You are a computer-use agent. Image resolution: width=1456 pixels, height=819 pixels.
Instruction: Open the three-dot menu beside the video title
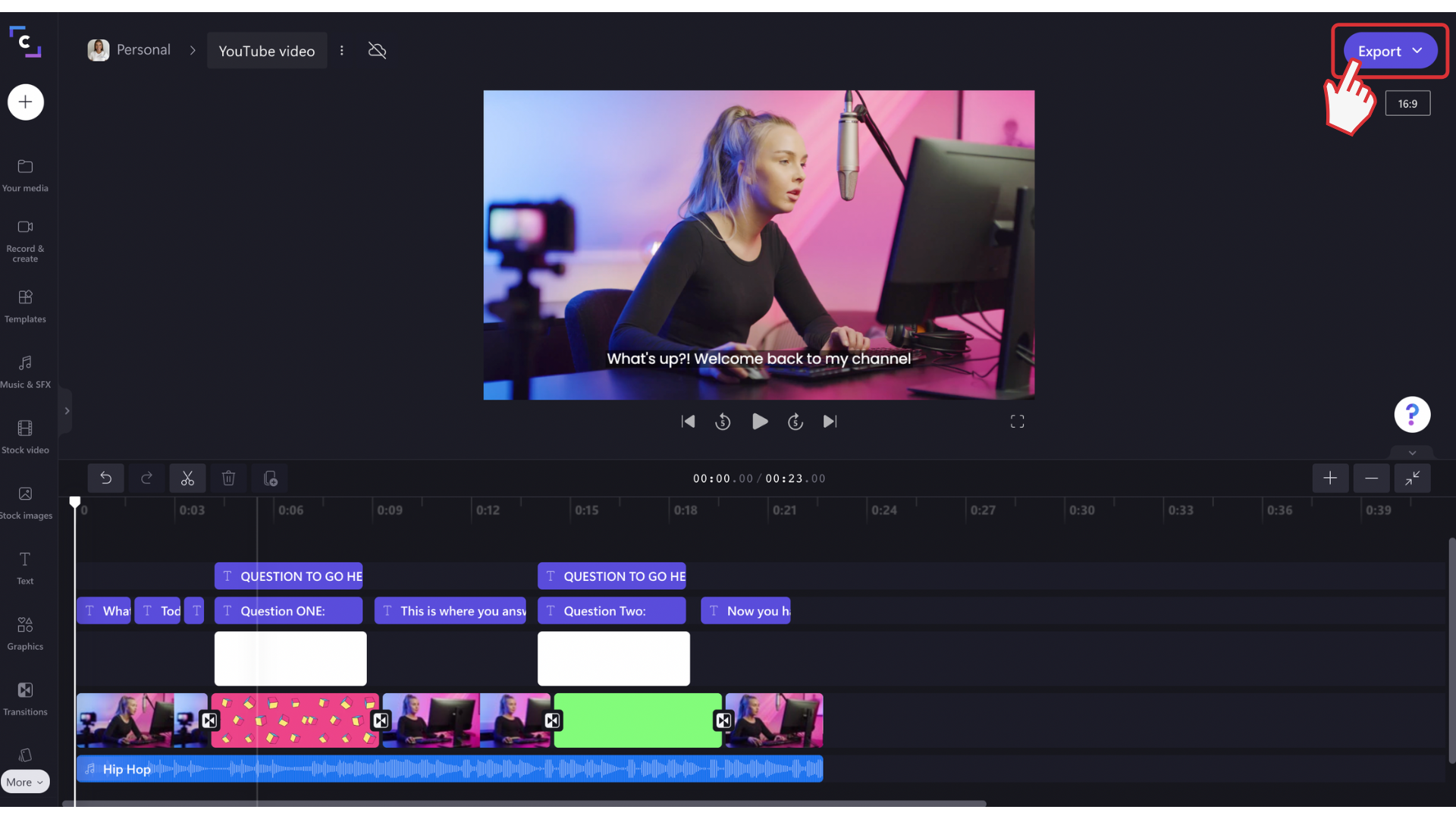[x=341, y=50]
